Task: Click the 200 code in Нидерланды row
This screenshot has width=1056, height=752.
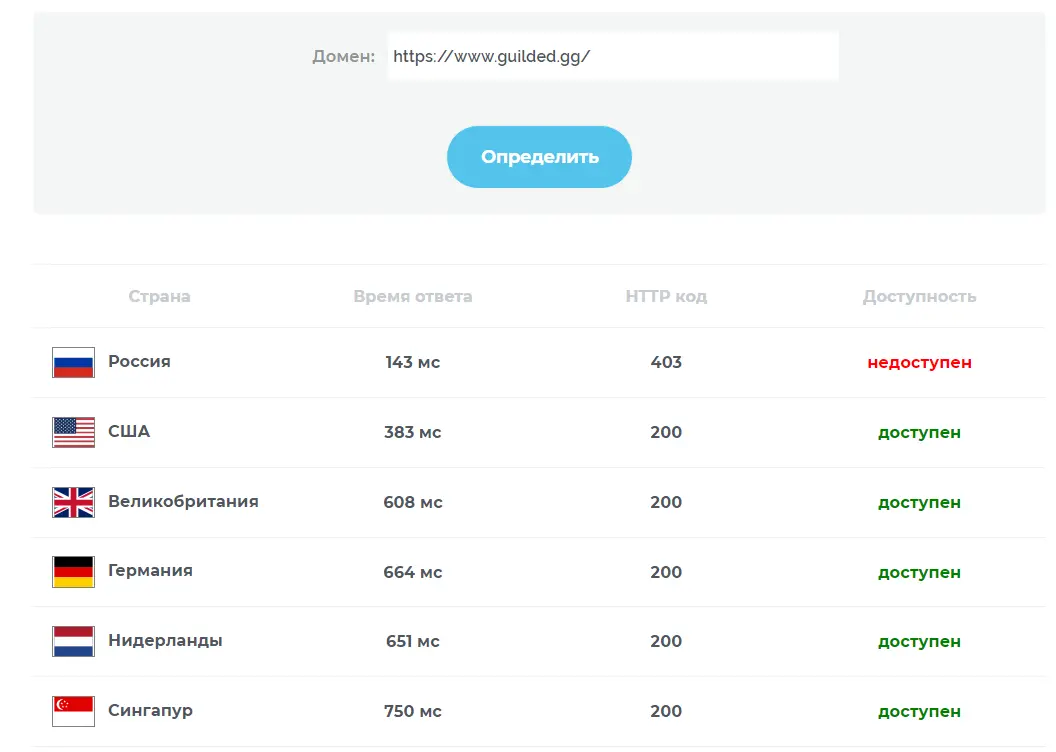Action: 666,641
